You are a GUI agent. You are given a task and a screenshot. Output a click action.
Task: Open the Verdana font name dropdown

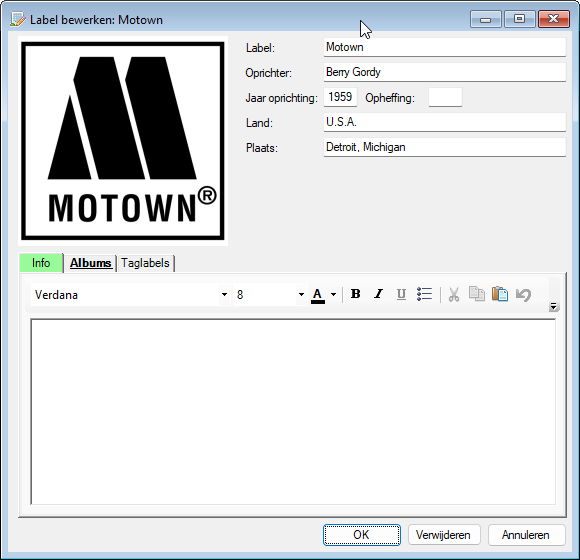[x=224, y=295]
